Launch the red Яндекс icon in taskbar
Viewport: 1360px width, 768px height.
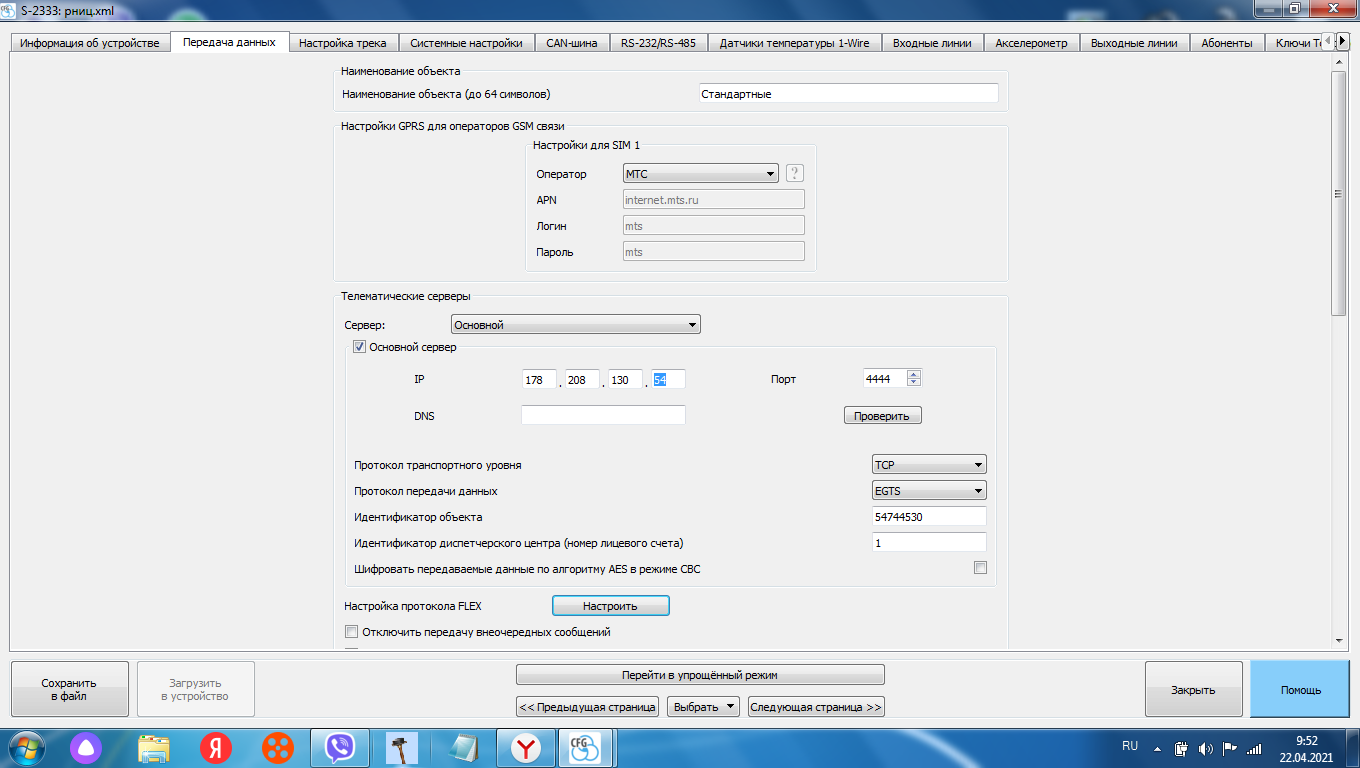click(215, 747)
